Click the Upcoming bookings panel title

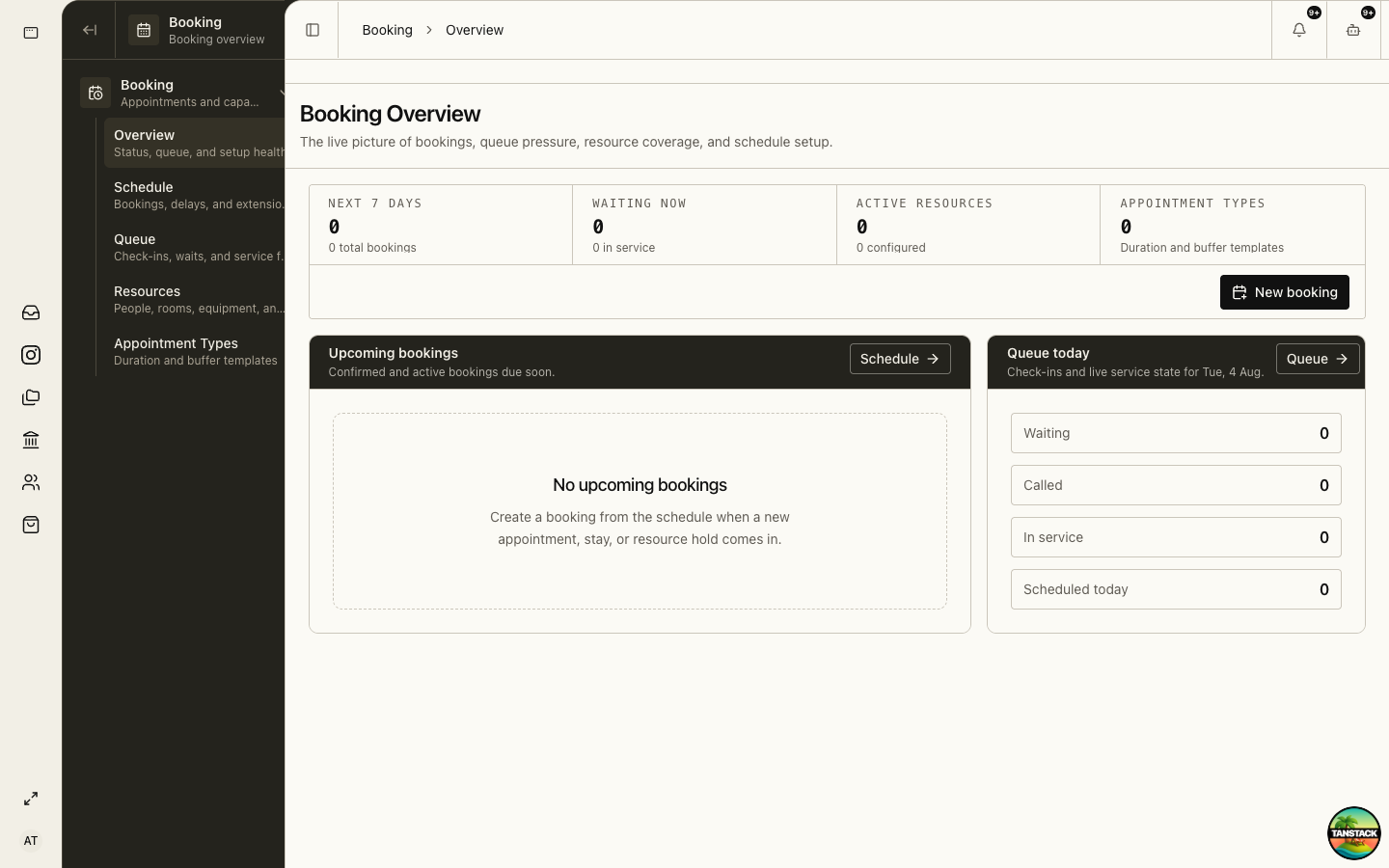click(394, 353)
